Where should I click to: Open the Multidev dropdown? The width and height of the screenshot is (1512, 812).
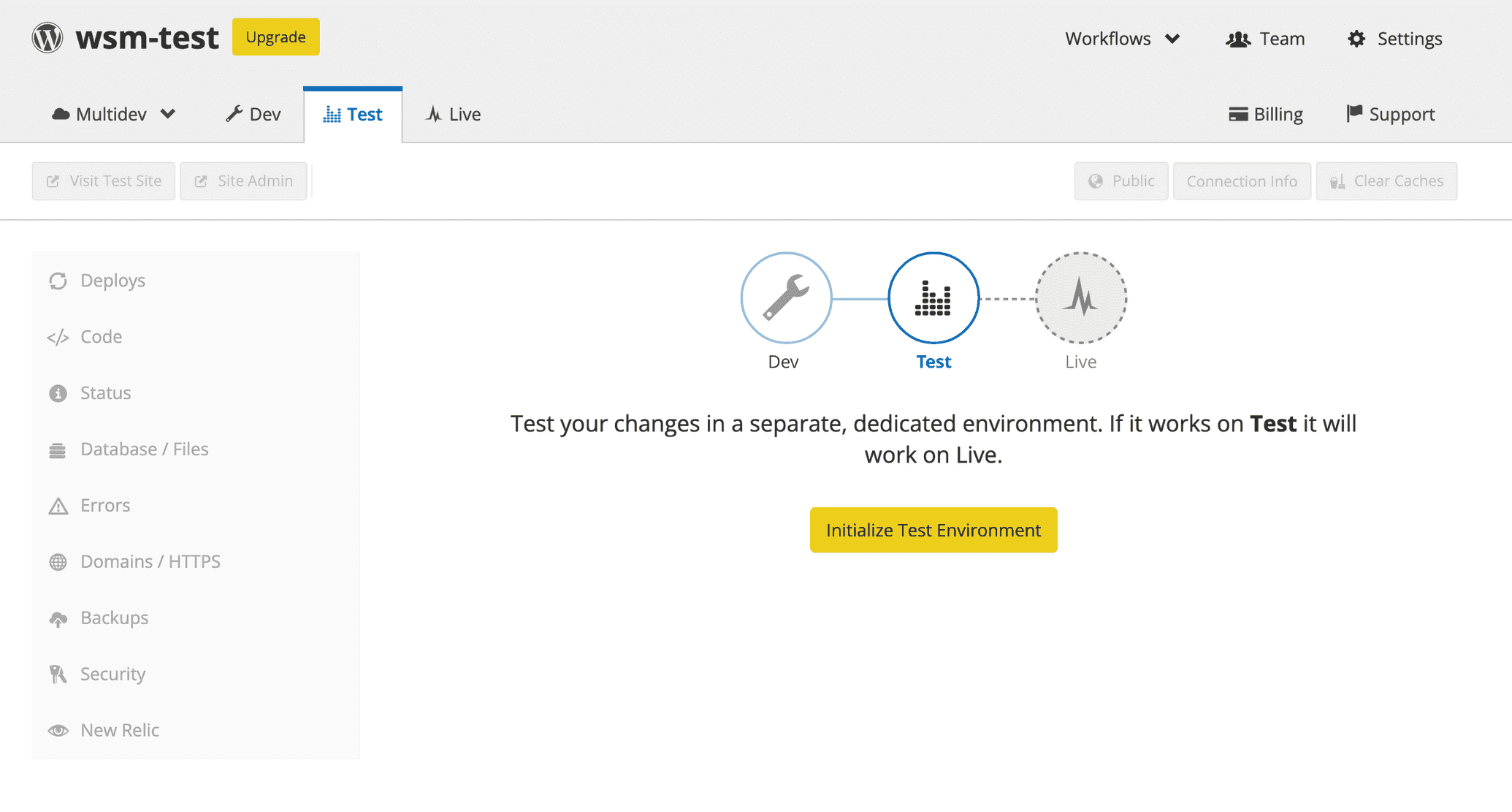tap(113, 114)
